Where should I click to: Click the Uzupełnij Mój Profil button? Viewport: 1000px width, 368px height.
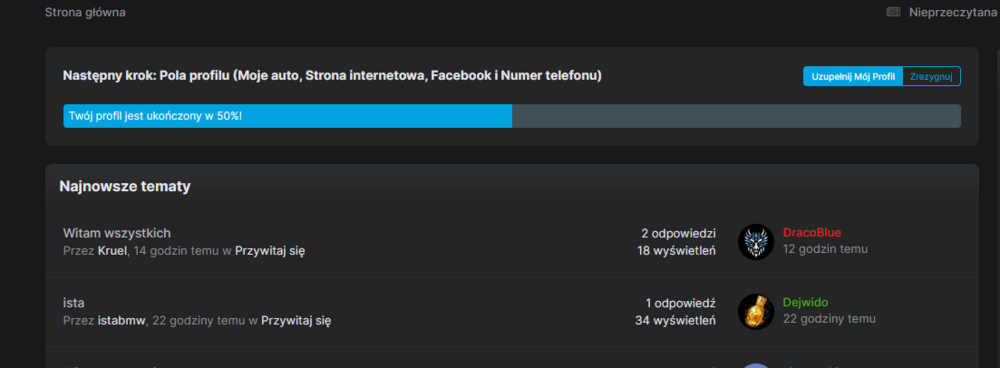click(853, 77)
